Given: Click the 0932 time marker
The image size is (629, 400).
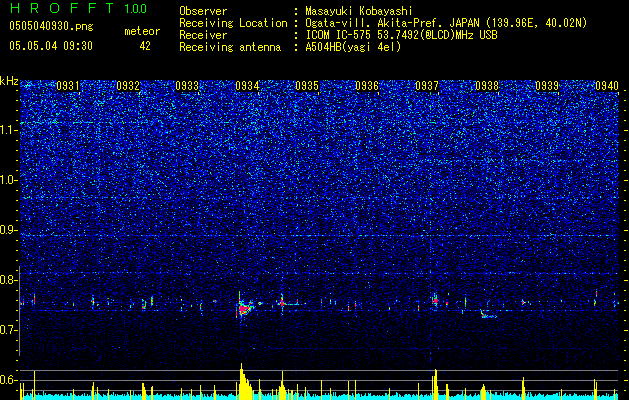Looking at the screenshot, I should pyautogui.click(x=128, y=86).
